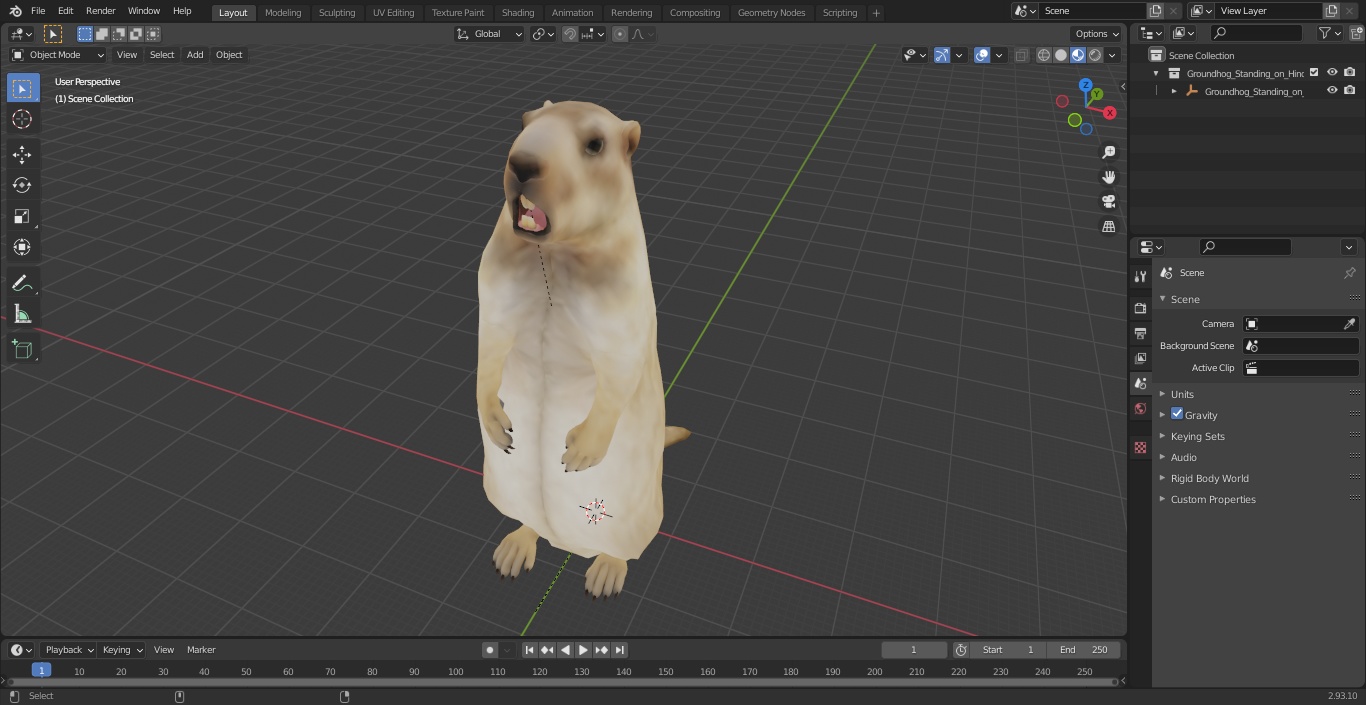Select the Add Cube tool
Screen dimensions: 1366x705
pyautogui.click(x=22, y=349)
